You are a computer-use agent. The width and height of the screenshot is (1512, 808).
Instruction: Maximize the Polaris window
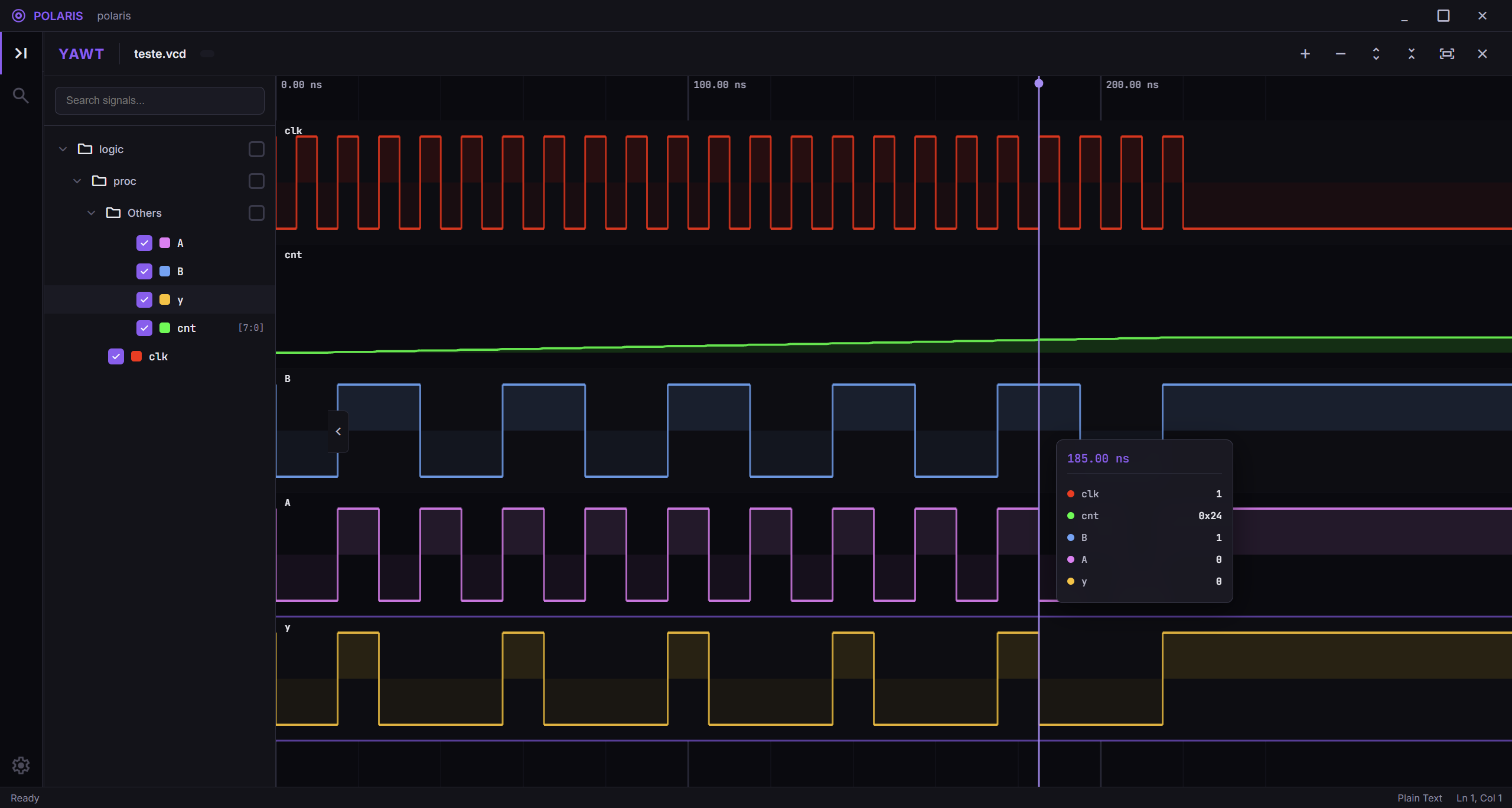coord(1443,16)
